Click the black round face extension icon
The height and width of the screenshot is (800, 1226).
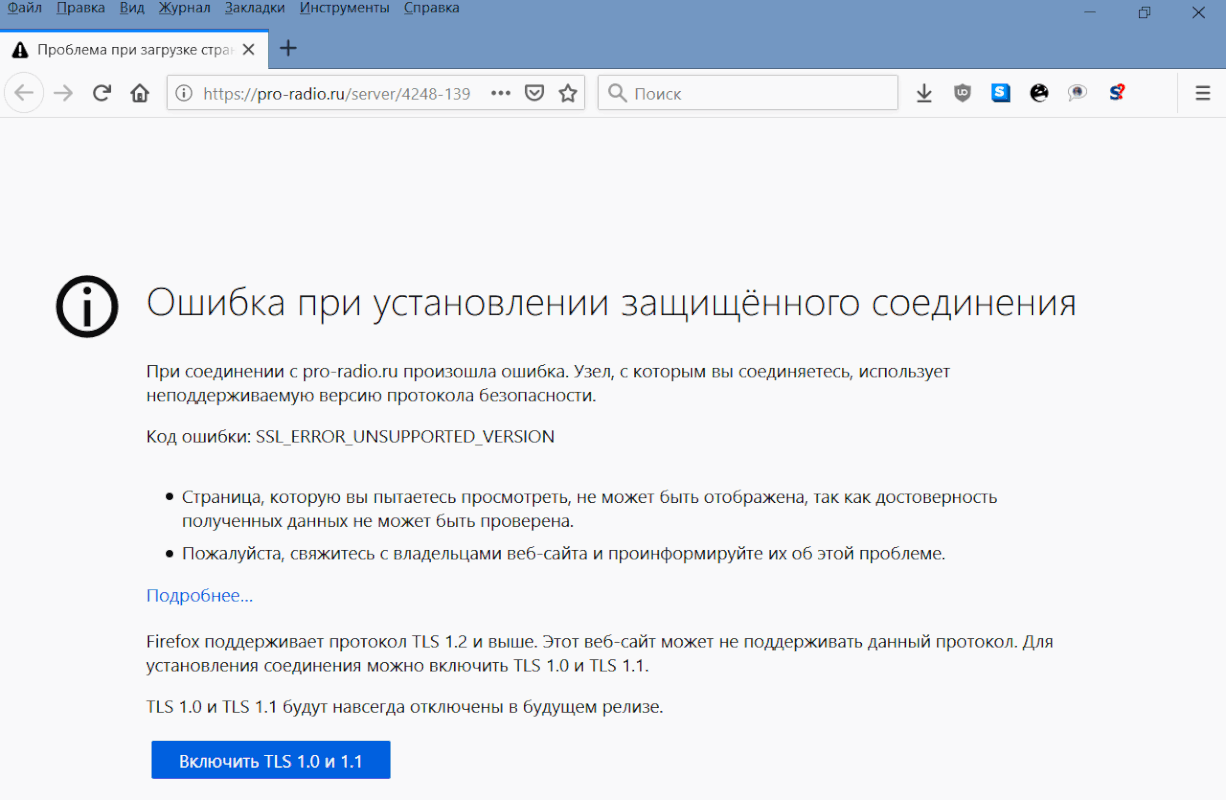(1039, 93)
